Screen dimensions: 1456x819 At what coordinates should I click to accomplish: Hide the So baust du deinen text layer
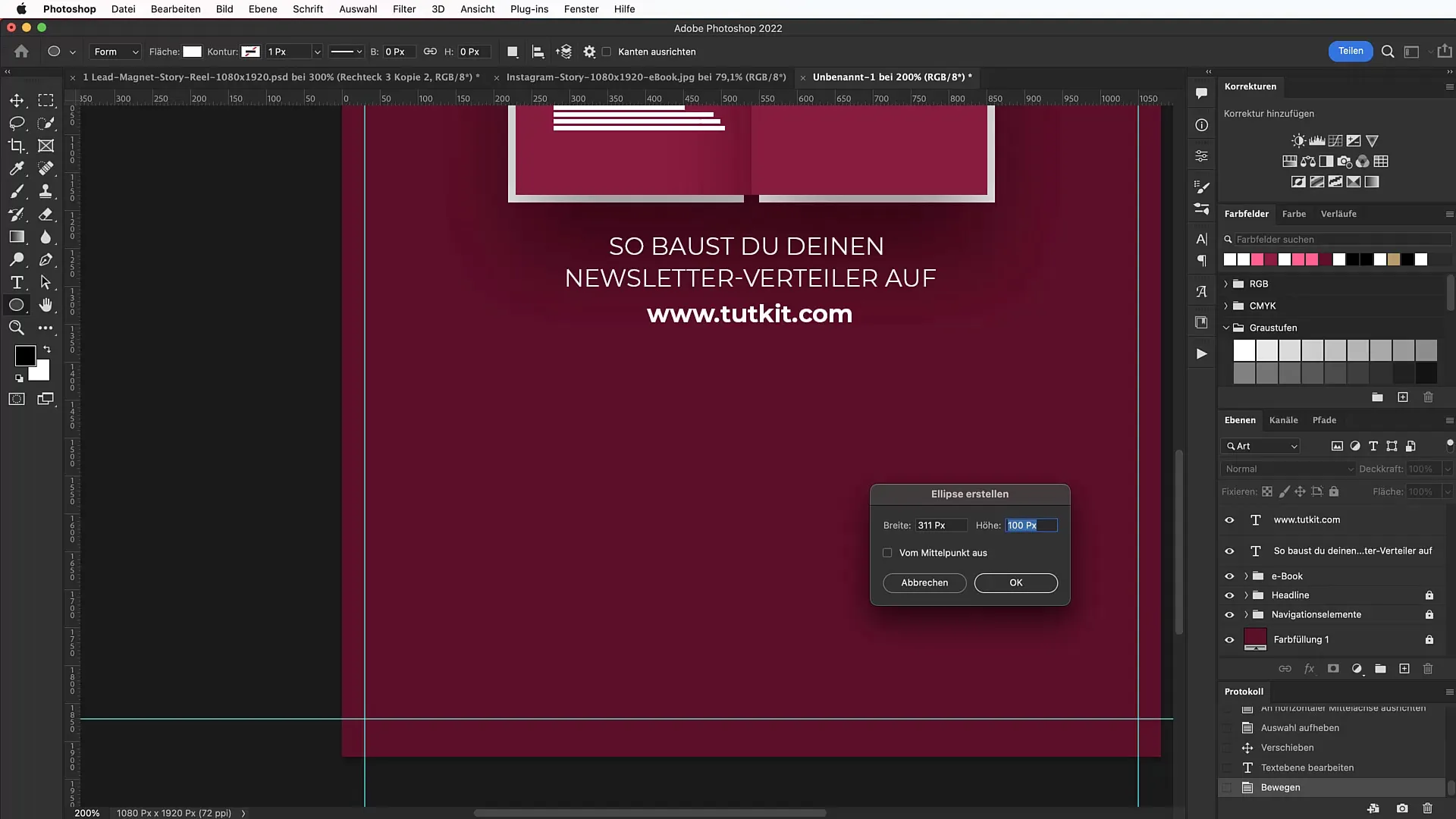pos(1229,551)
